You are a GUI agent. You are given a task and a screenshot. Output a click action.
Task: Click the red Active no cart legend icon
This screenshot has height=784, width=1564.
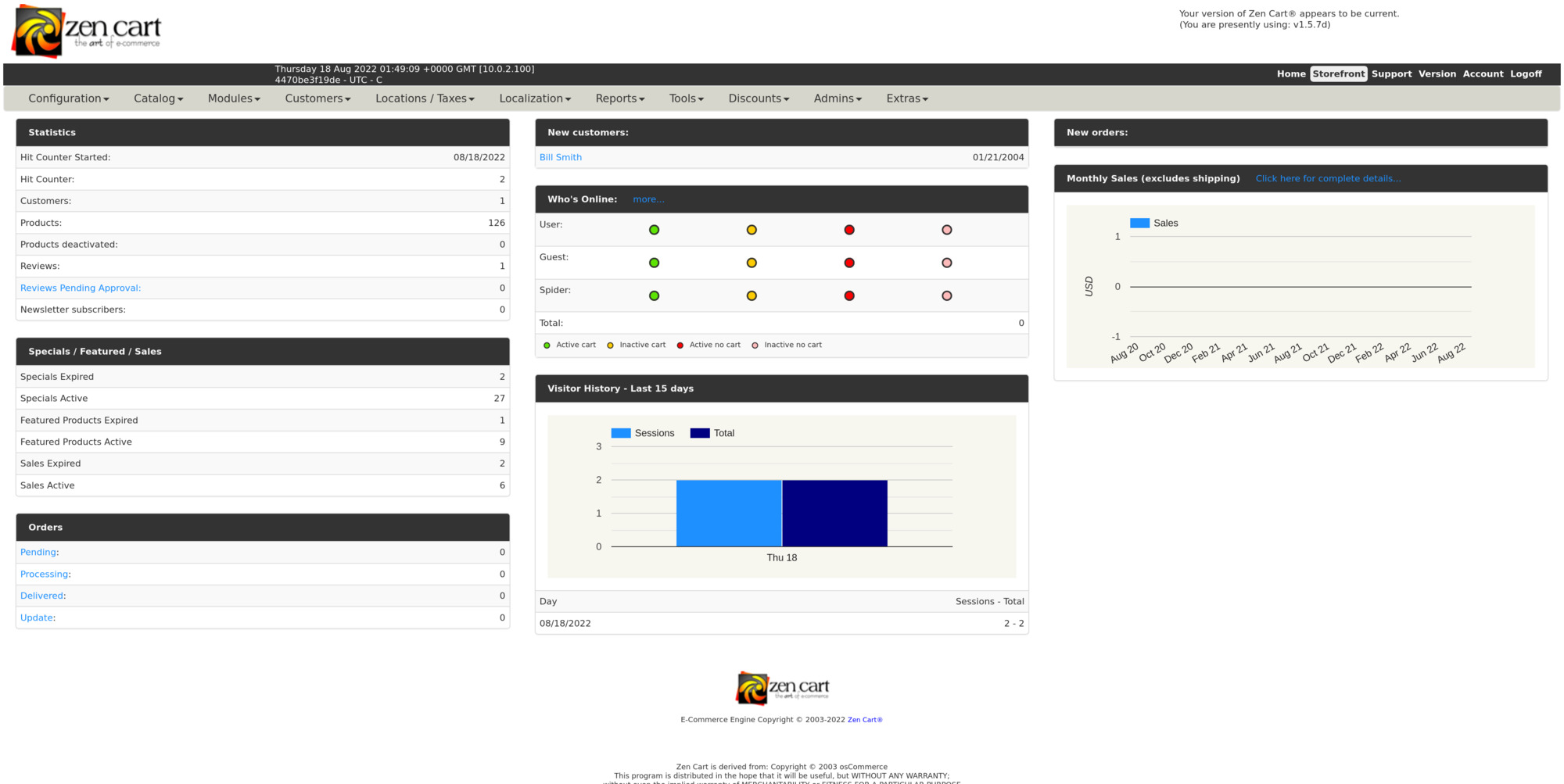[x=680, y=345]
